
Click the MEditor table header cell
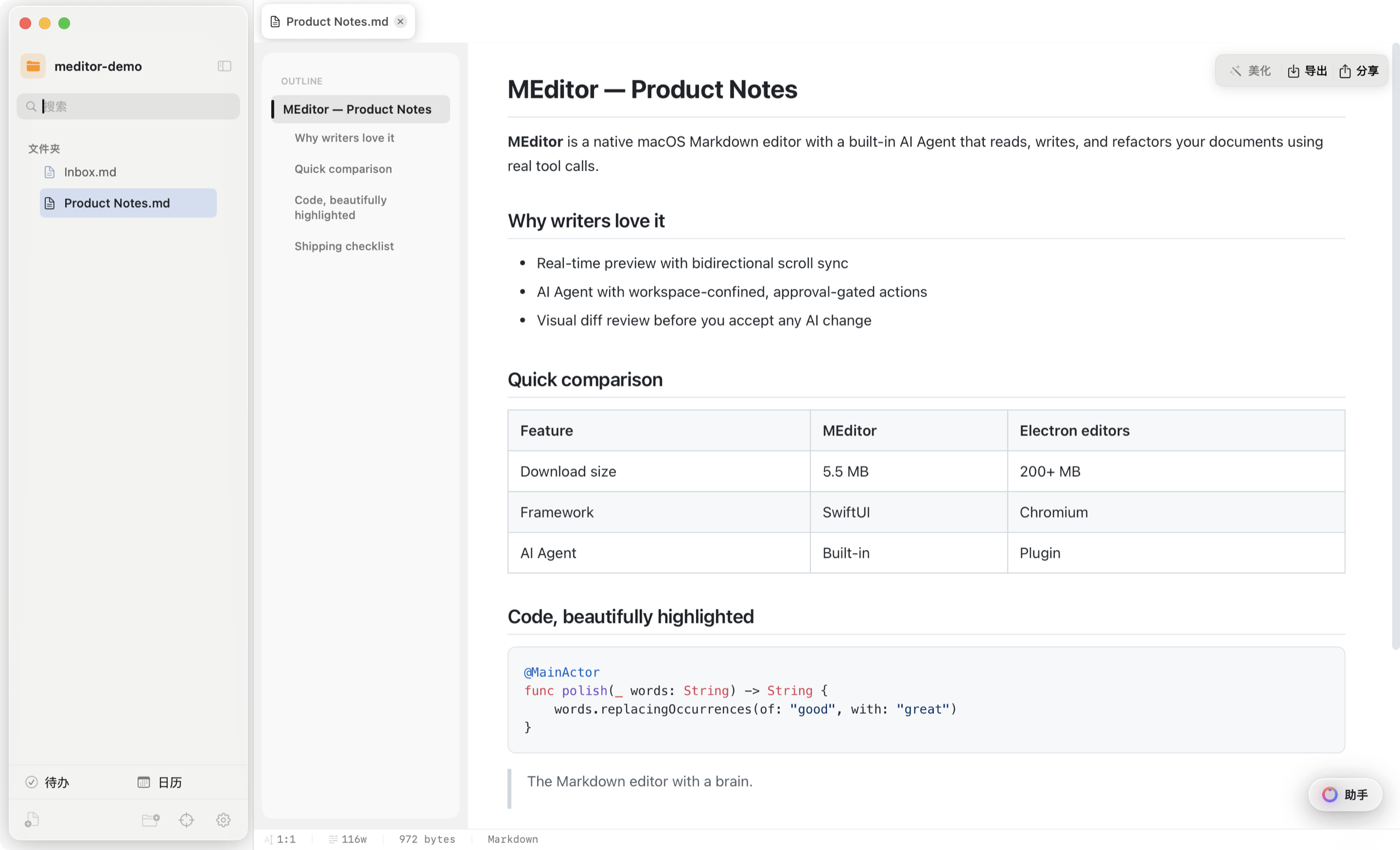(908, 430)
